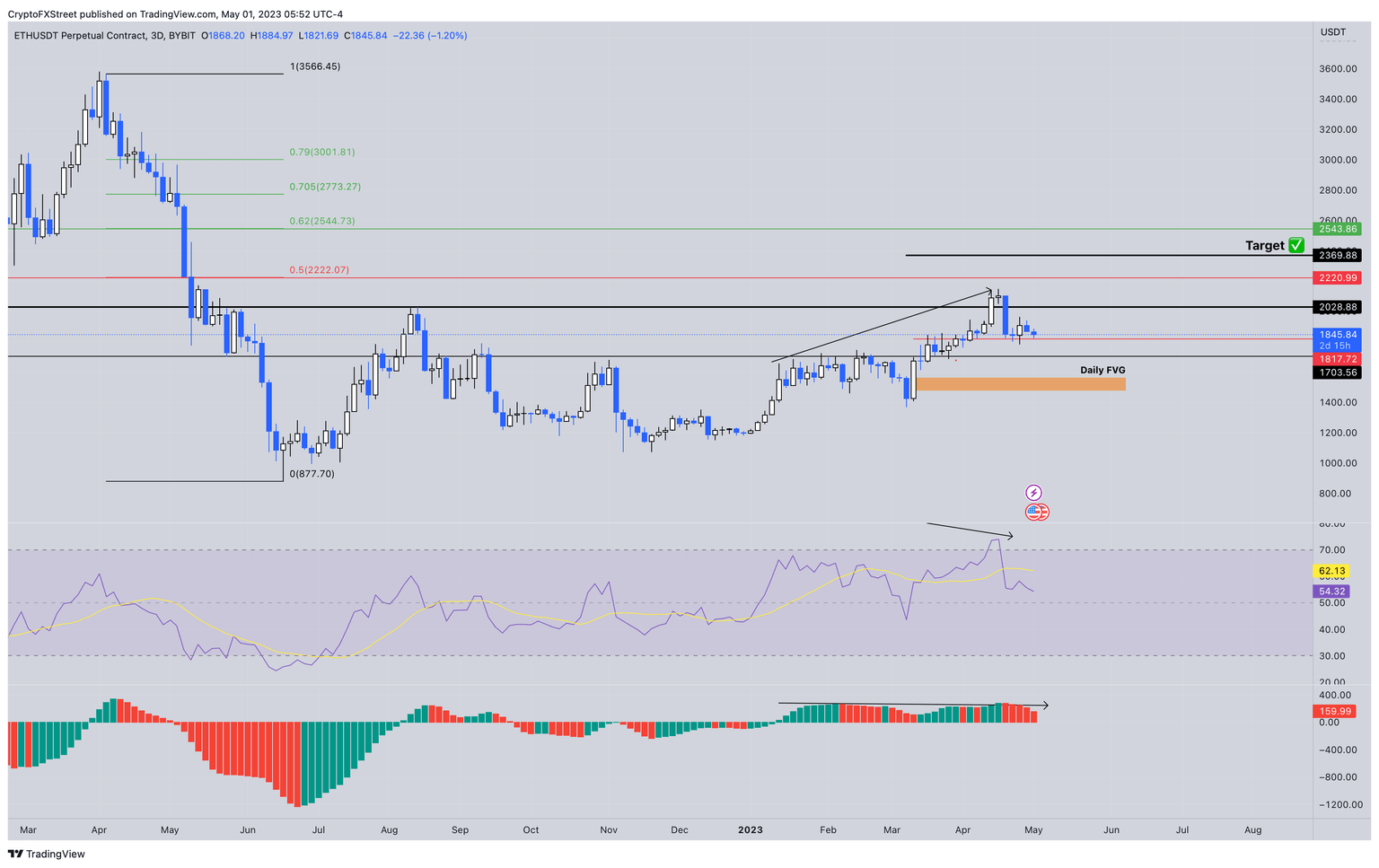Click the orange Daily FVG zone on the chart

click(x=1019, y=384)
